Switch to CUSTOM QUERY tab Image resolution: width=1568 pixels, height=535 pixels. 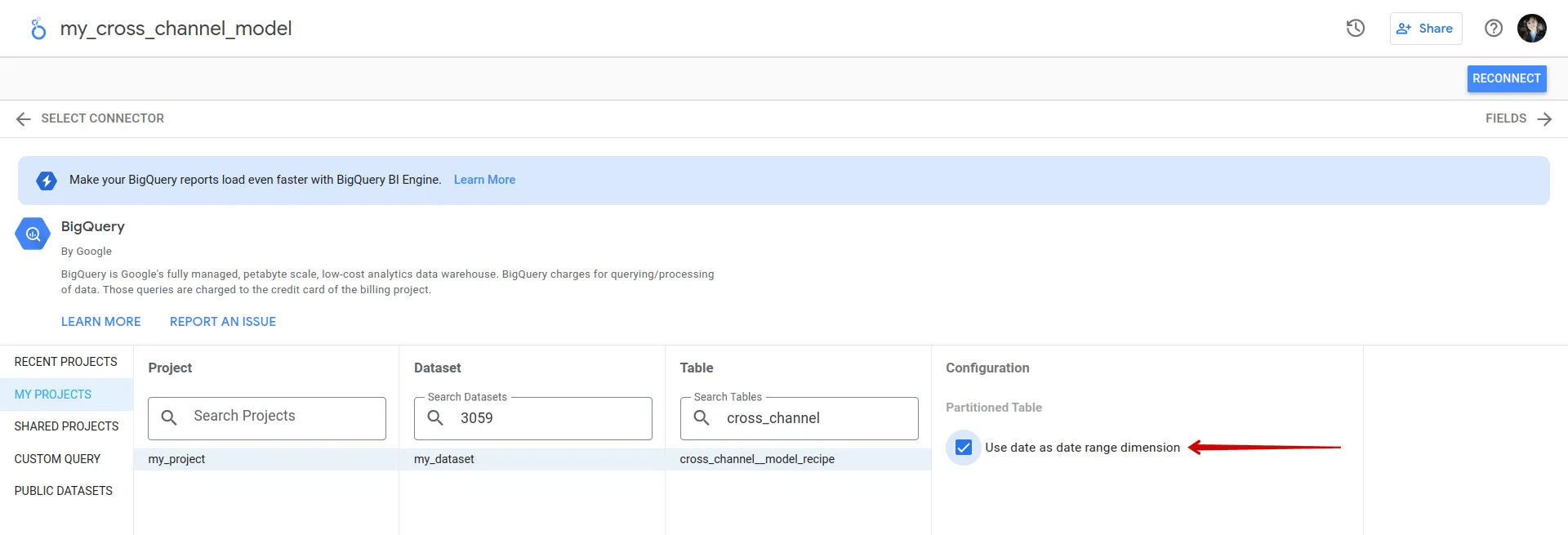click(x=66, y=459)
